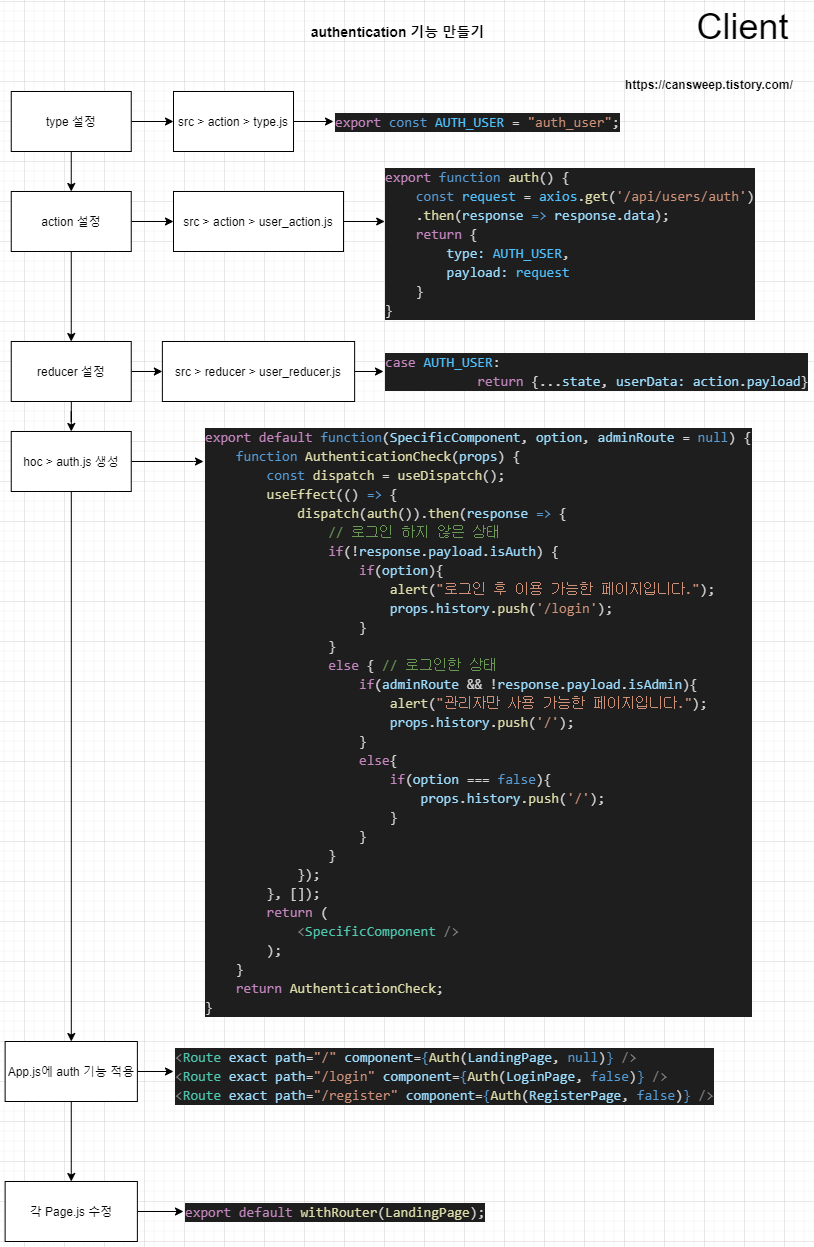Viewport: 814px width, 1247px height.
Task: Click the 'authentication 기능 만들기' title
Action: point(397,32)
